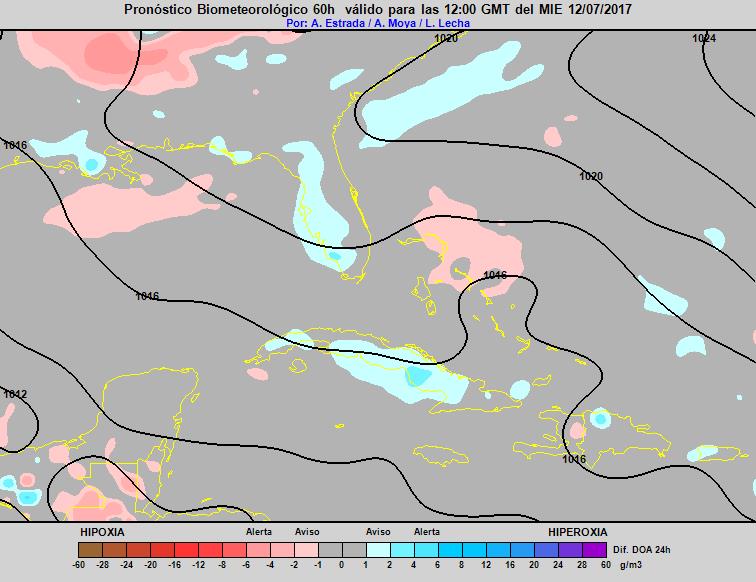Select the palest pink swatch between -2 and -1
Image resolution: width=756 pixels, height=582 pixels.
tap(306, 550)
